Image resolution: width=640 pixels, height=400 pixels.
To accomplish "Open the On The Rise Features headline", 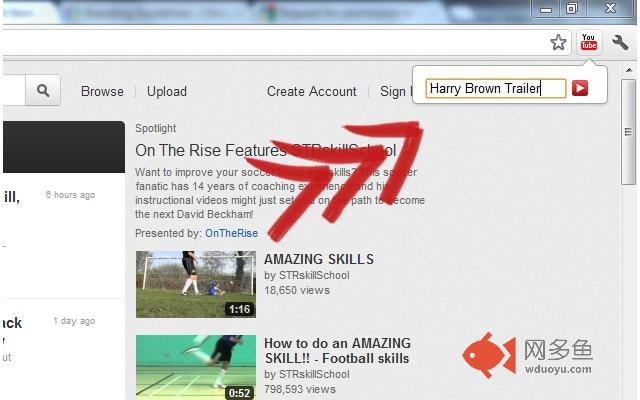I will point(266,150).
